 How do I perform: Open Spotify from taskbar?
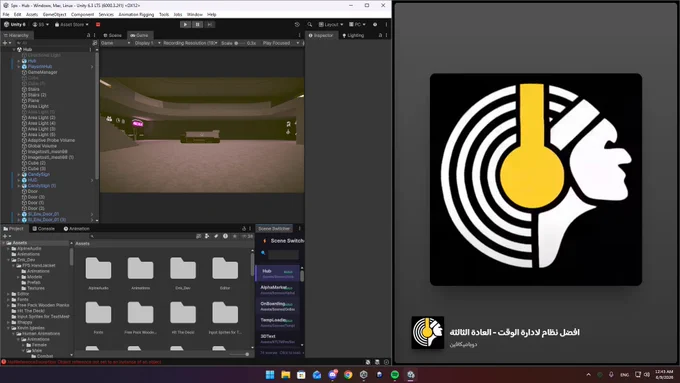point(395,375)
